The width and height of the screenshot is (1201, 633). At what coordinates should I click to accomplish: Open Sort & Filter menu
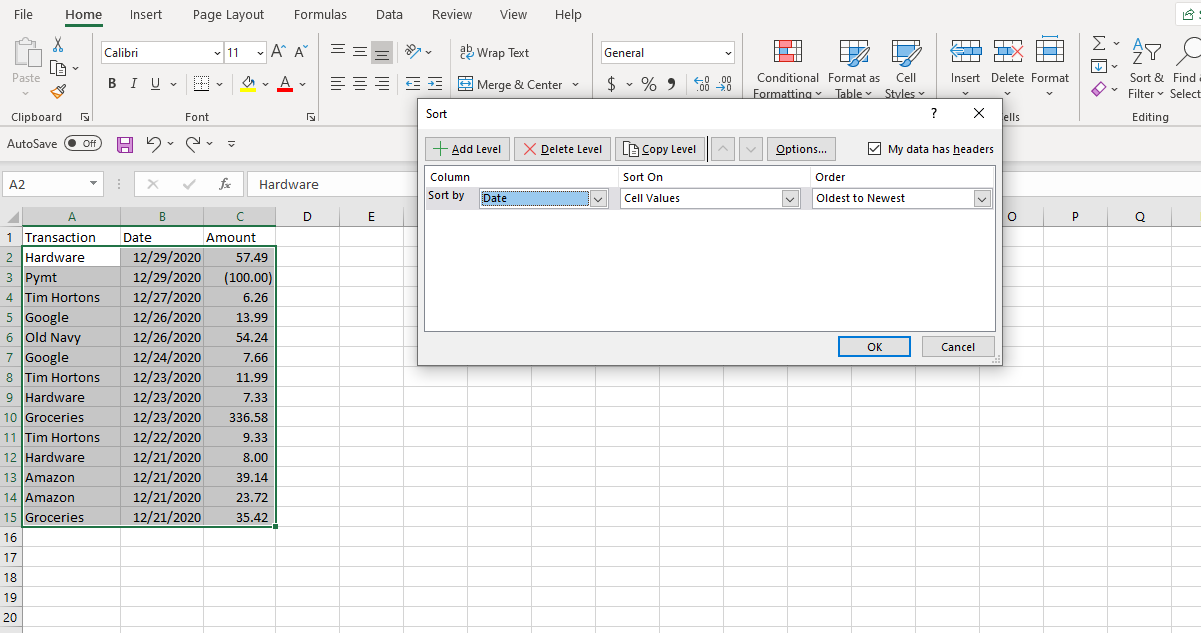coord(1146,68)
